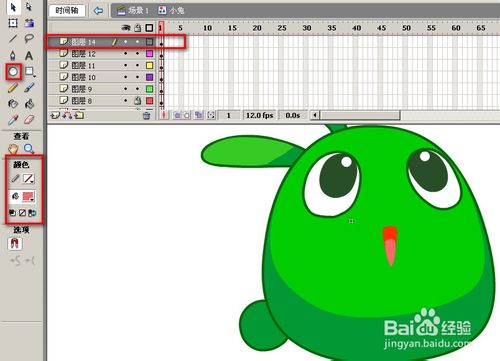Screen dimensions: 500x361
Task: Insert a new layer button
Action: [55, 116]
